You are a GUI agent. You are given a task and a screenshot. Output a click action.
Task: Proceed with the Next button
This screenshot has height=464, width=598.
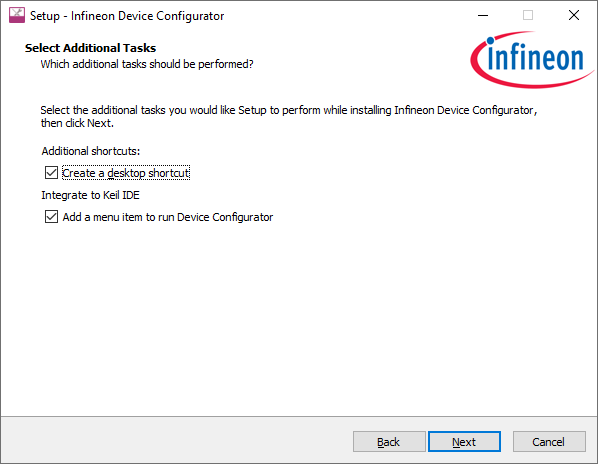pos(464,442)
